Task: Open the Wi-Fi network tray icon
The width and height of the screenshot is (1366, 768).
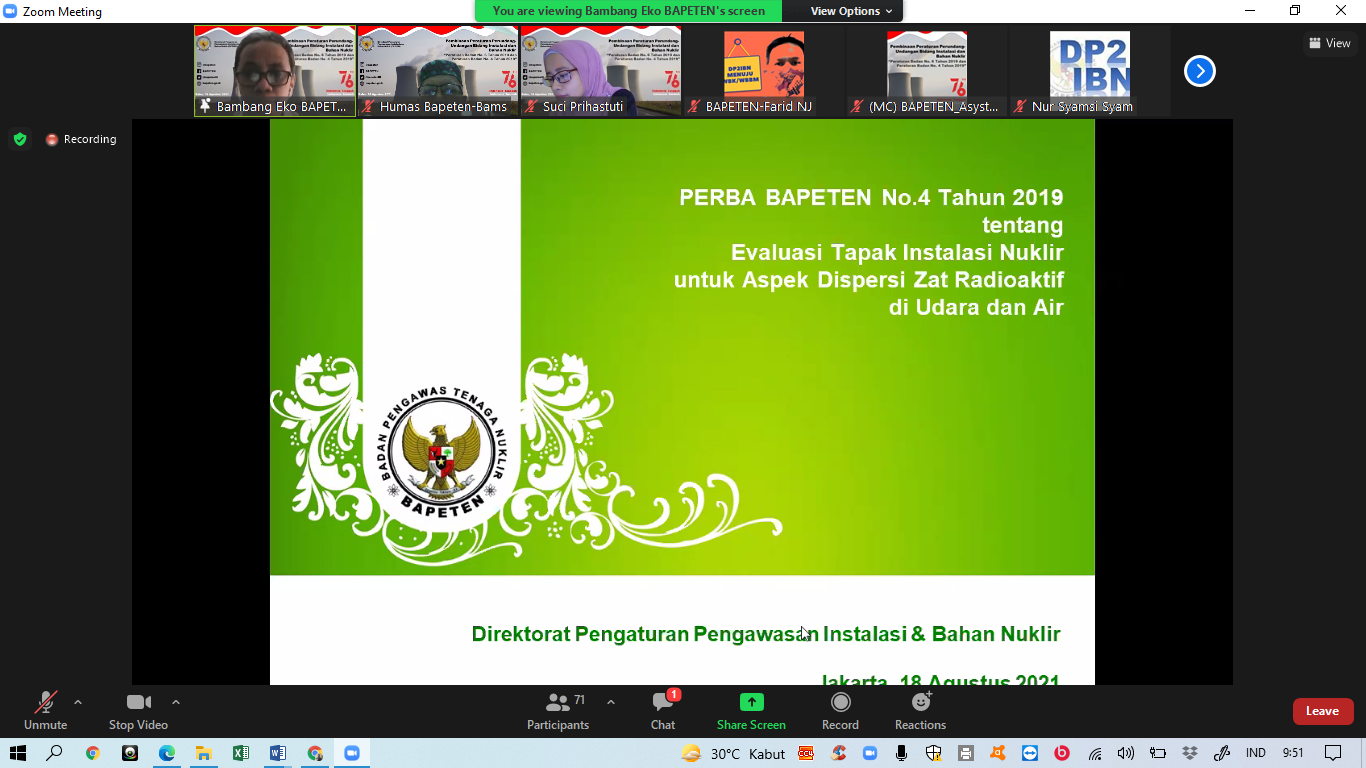Action: click(1095, 753)
